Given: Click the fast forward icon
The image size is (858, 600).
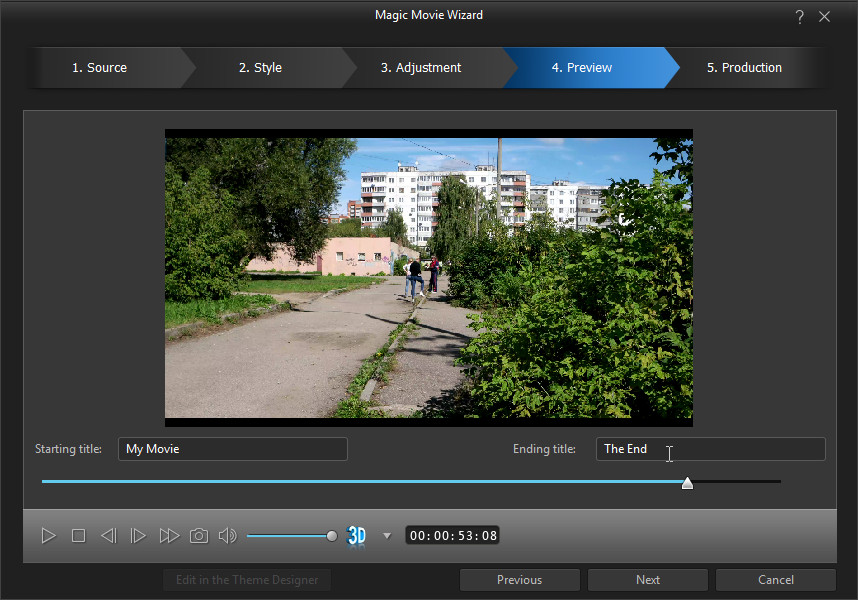Looking at the screenshot, I should coord(169,536).
